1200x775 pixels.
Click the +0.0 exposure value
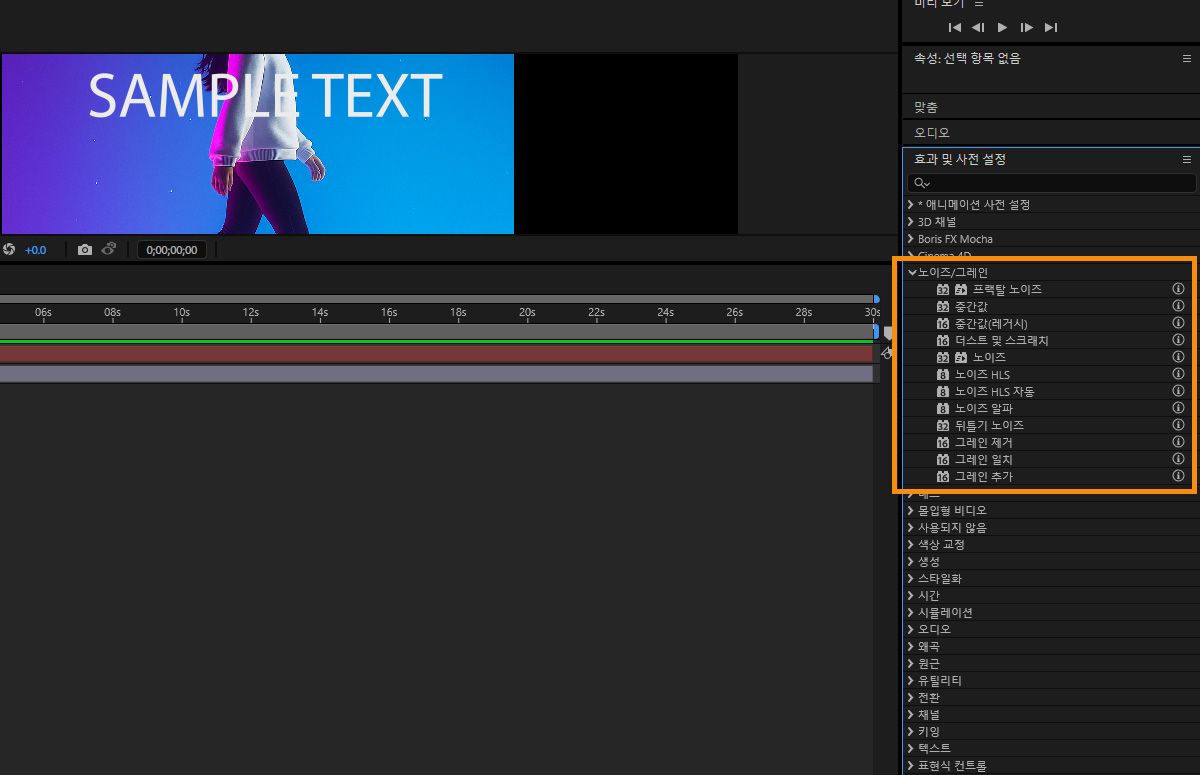click(36, 250)
